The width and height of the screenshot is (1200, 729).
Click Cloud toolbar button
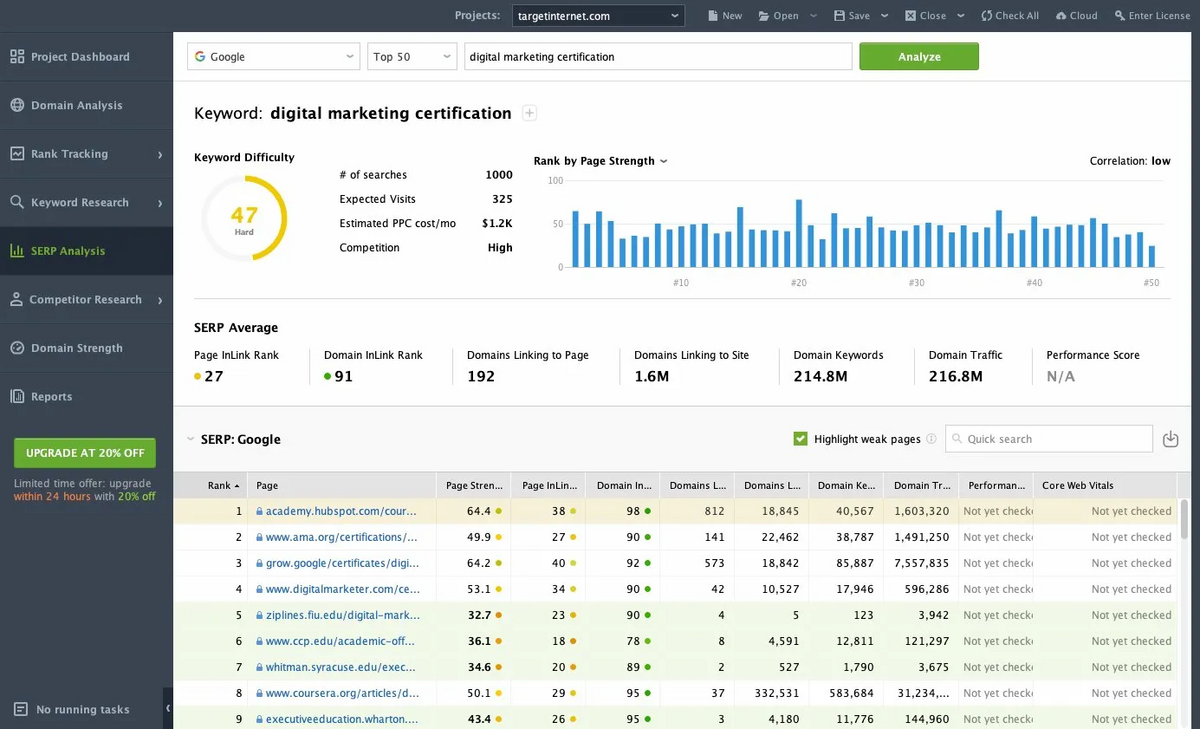tap(1077, 15)
